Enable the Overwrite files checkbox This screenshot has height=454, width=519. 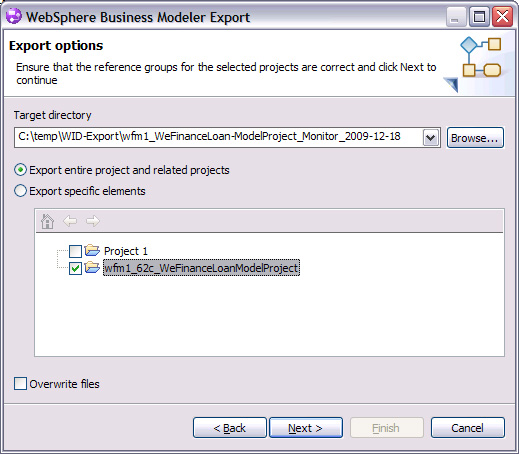coord(20,383)
